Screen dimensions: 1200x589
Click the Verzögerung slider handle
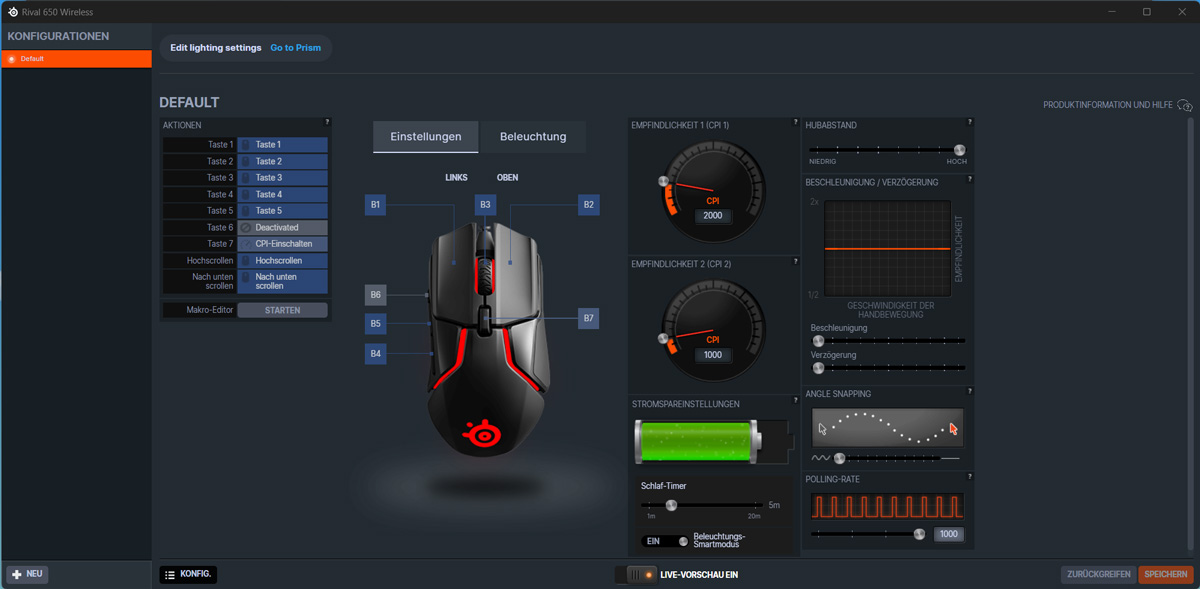point(818,368)
